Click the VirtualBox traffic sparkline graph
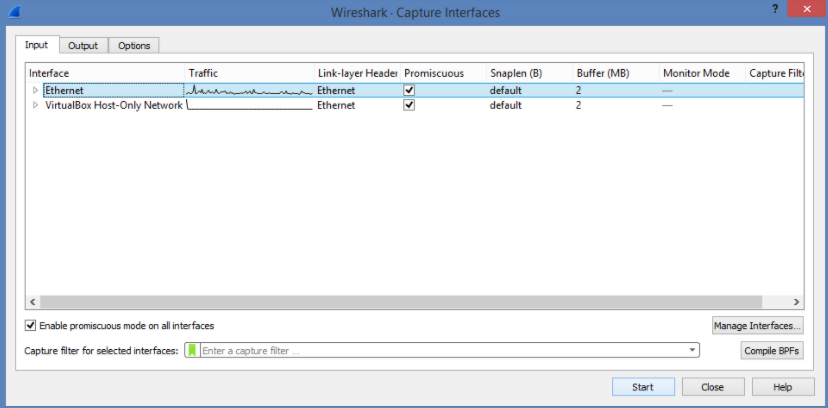The height and width of the screenshot is (408, 828). tap(249, 105)
